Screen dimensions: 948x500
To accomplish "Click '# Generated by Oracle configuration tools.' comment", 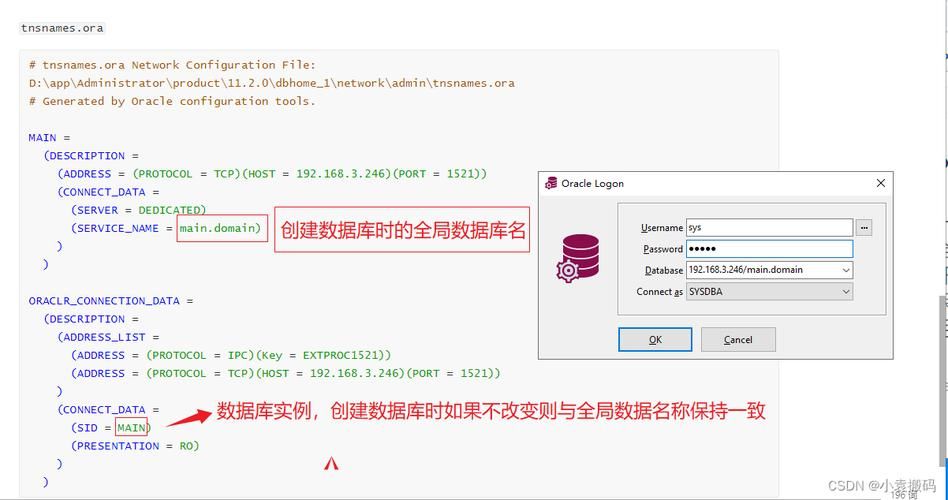I will [x=172, y=101].
